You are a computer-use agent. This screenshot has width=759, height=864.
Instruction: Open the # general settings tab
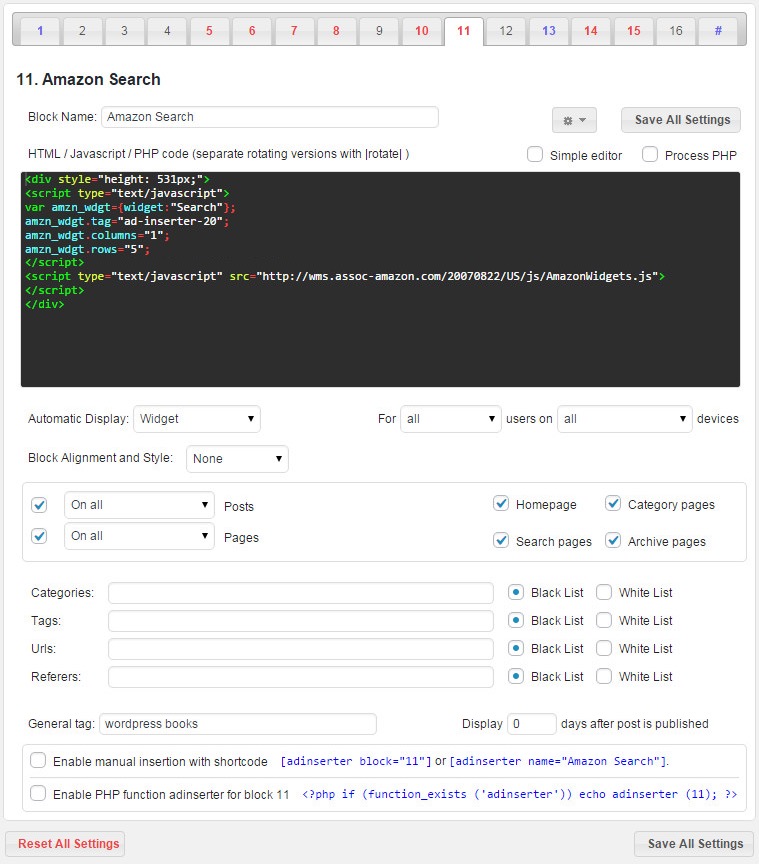pos(718,31)
